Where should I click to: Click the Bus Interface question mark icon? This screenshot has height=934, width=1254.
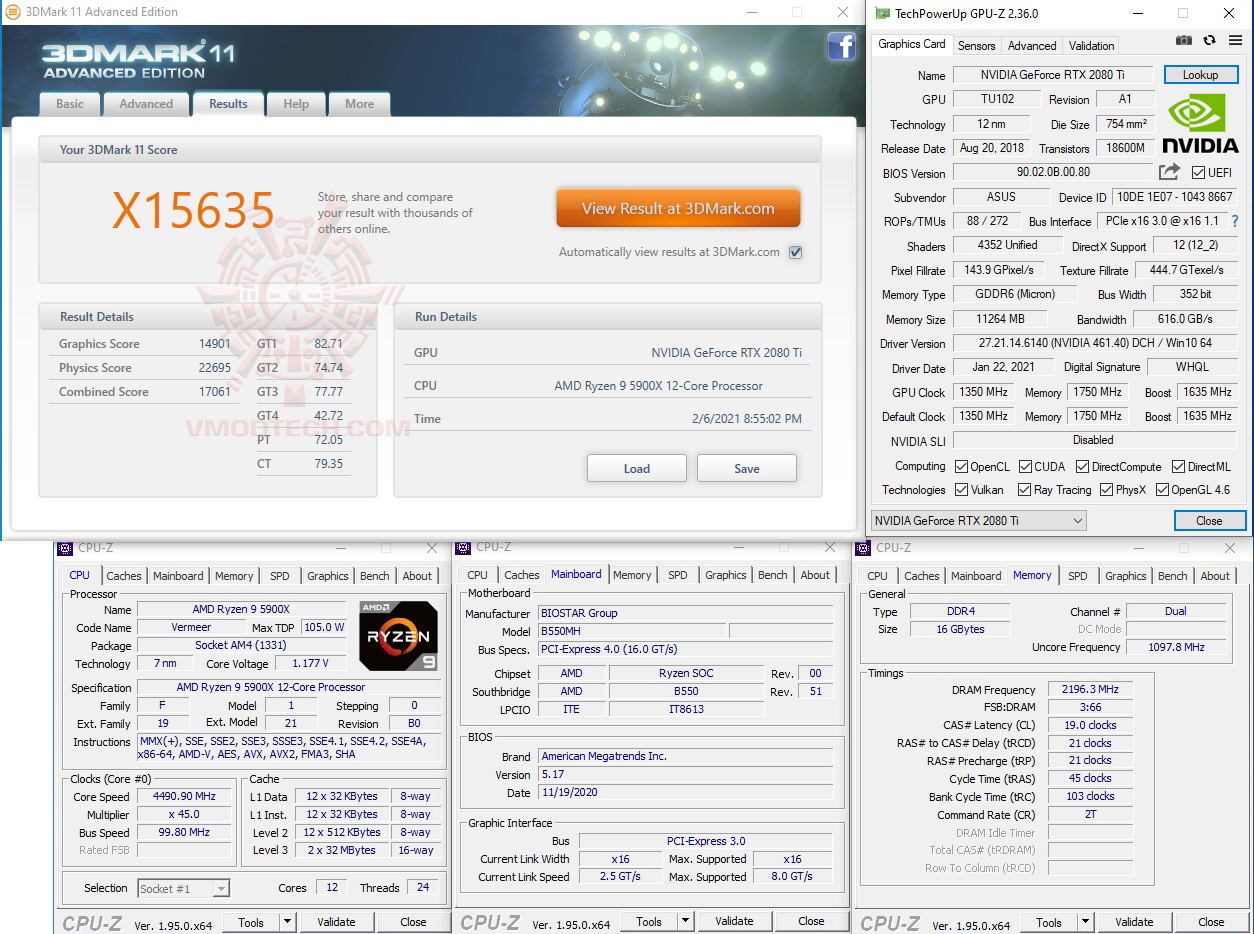[x=1235, y=221]
